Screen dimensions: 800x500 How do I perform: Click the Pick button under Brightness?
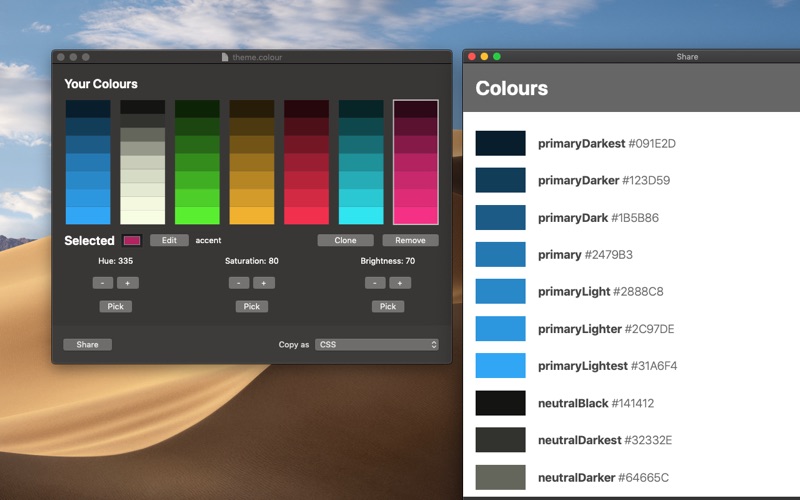point(388,306)
